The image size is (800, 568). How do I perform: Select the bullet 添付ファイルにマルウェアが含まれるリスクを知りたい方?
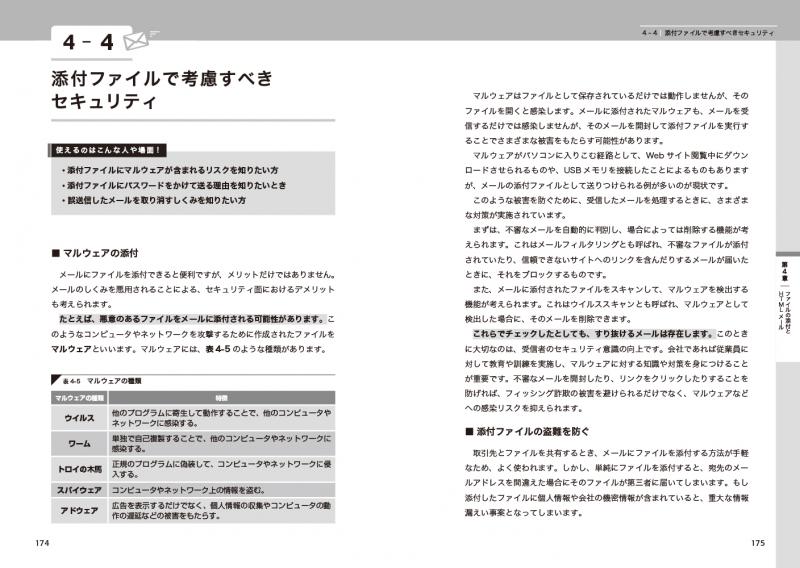171,170
